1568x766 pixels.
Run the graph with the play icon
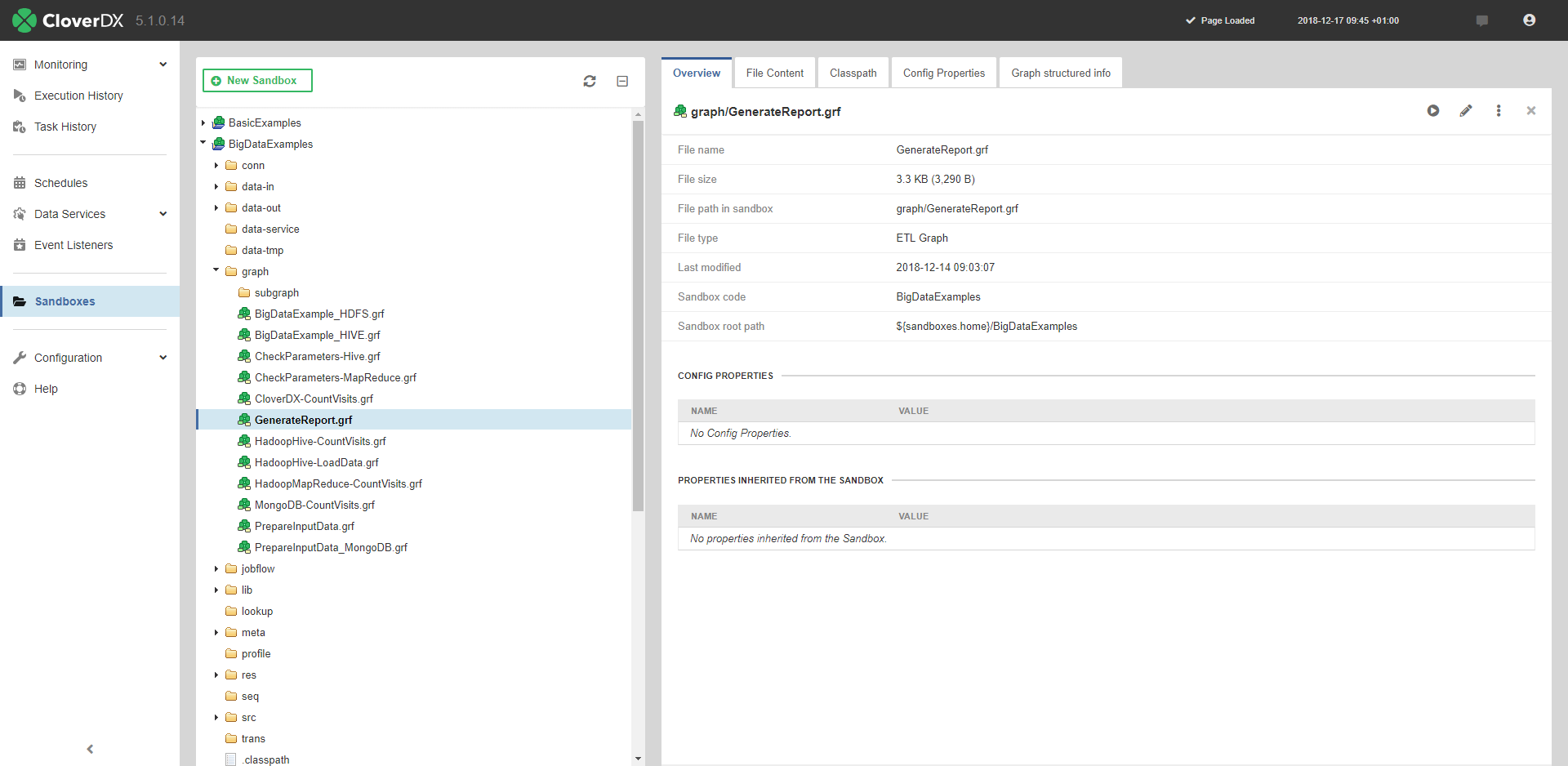coord(1433,111)
